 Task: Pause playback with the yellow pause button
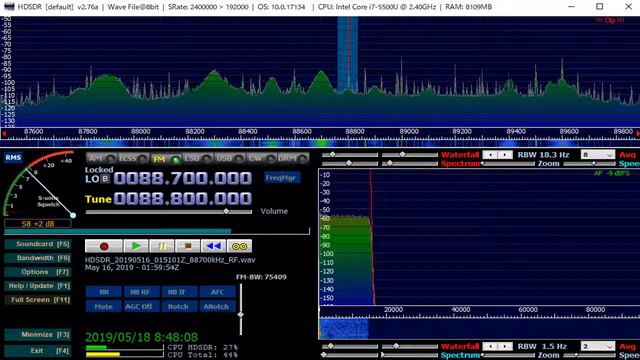[x=162, y=246]
